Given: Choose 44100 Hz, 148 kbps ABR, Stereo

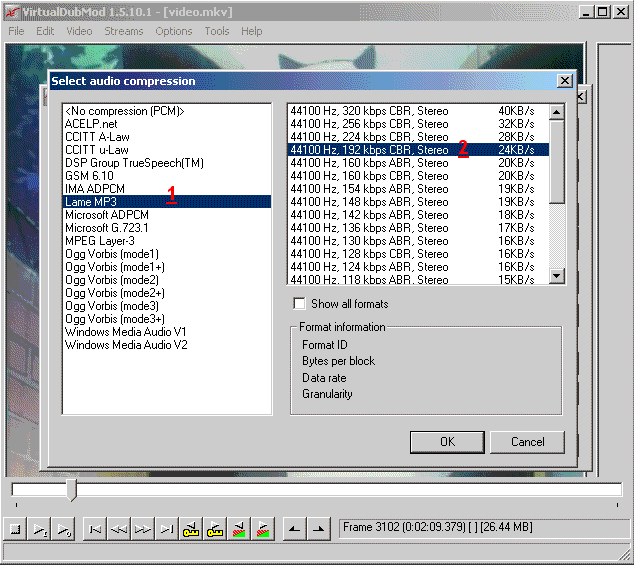Looking at the screenshot, I should pos(418,201).
